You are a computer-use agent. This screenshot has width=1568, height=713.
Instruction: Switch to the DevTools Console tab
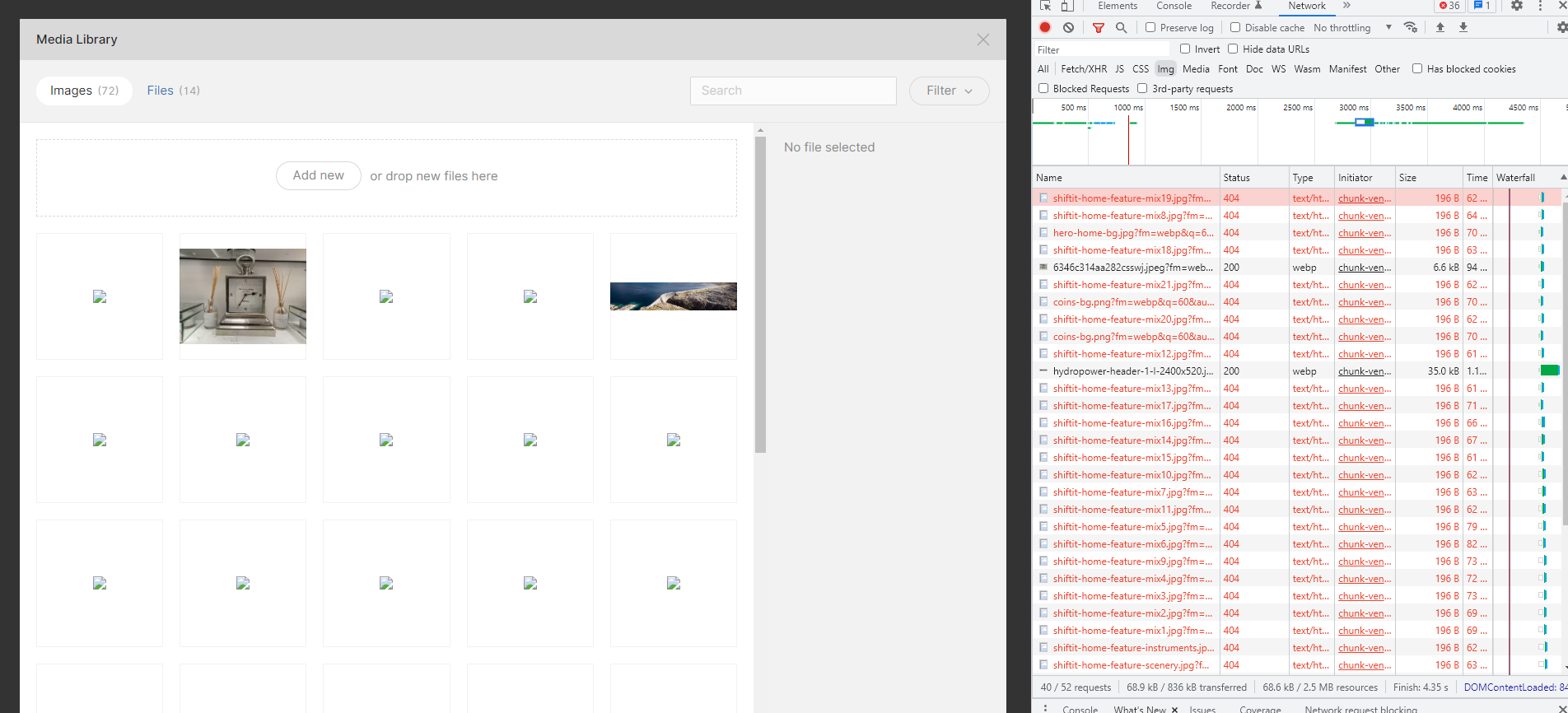1174,6
